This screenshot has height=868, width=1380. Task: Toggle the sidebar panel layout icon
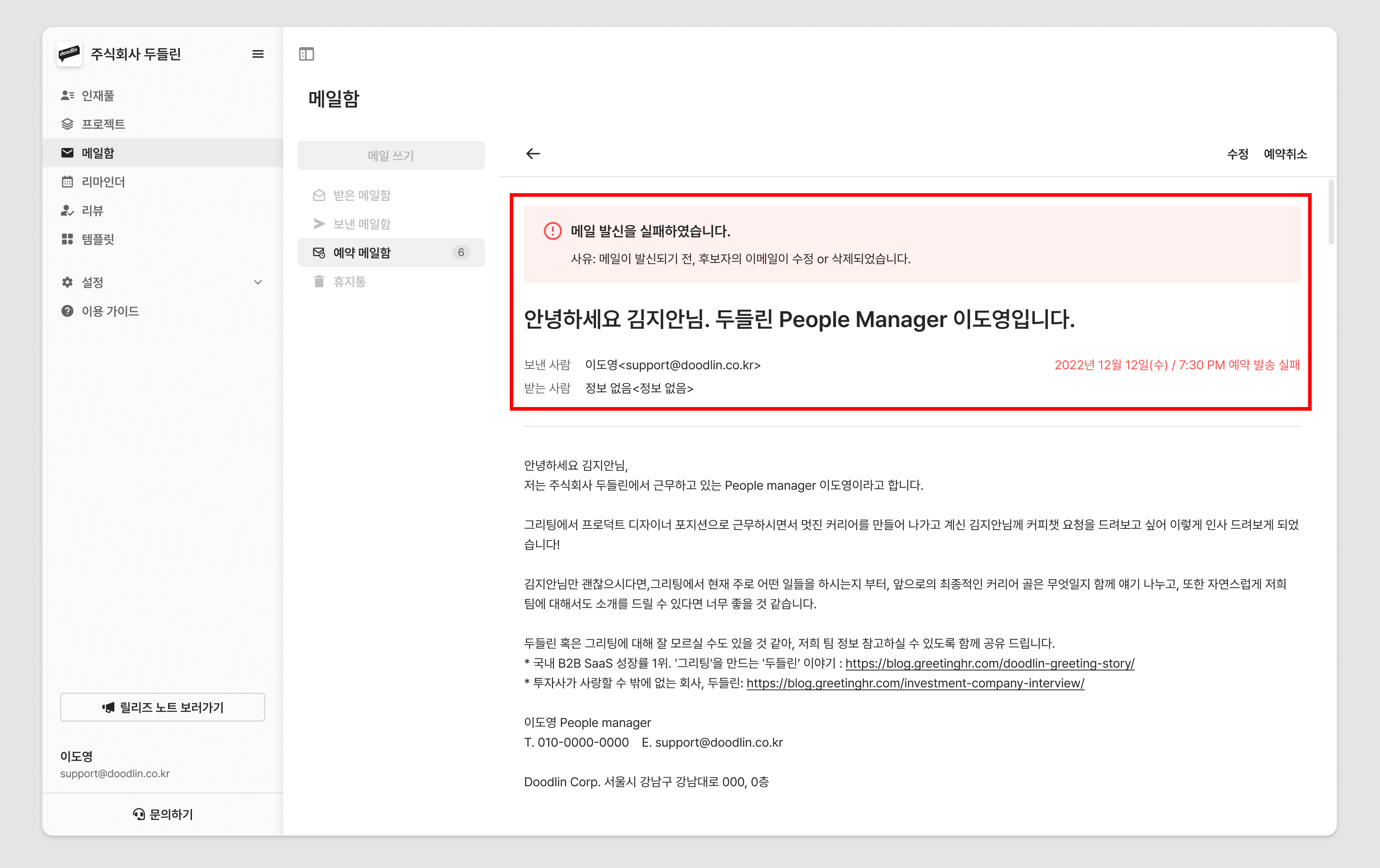point(307,54)
